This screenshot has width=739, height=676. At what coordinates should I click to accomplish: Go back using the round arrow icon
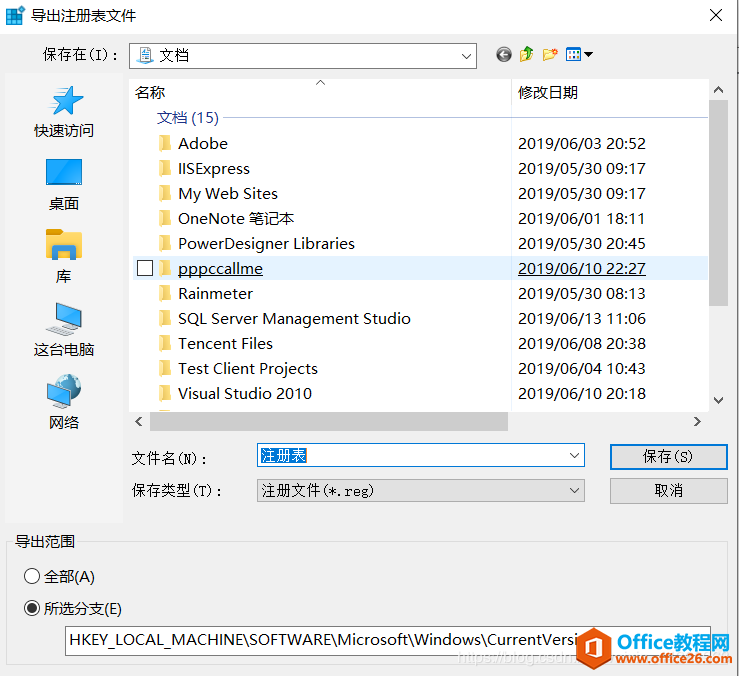coord(503,55)
